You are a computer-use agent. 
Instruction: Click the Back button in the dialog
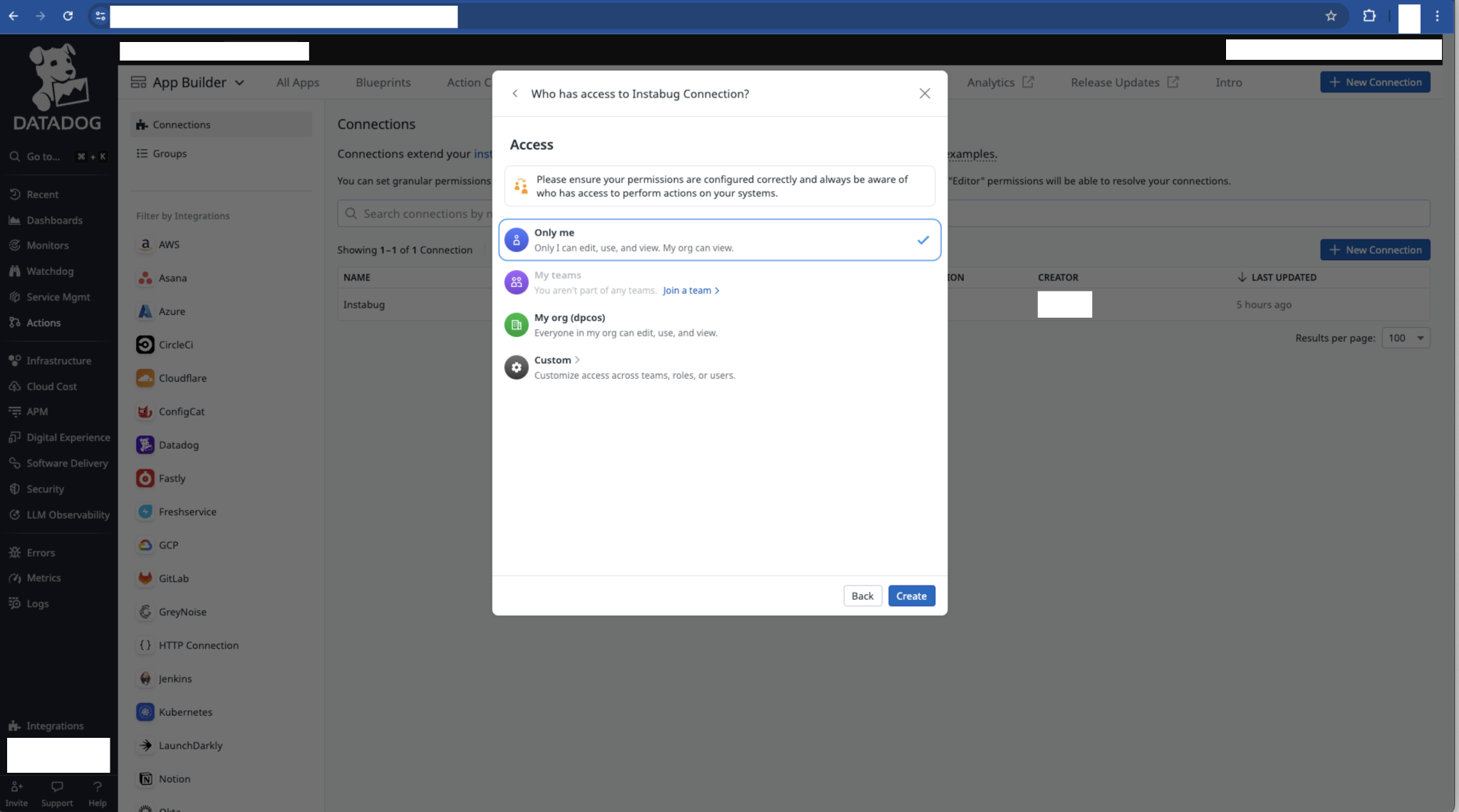(x=862, y=596)
